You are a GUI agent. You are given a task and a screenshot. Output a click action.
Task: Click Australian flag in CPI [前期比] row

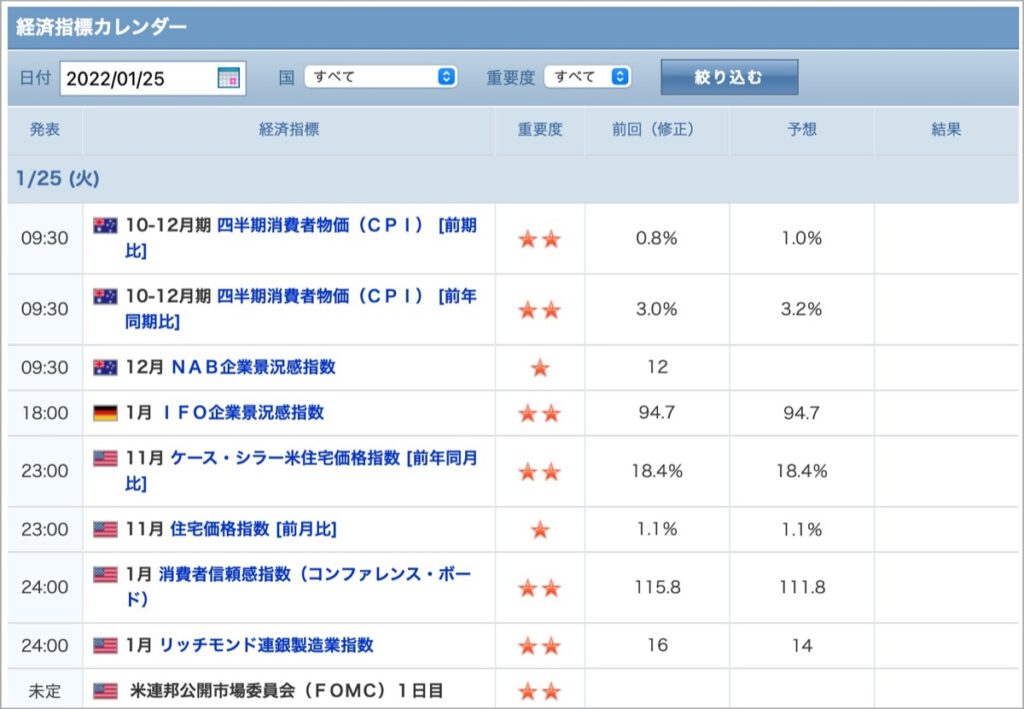point(105,225)
